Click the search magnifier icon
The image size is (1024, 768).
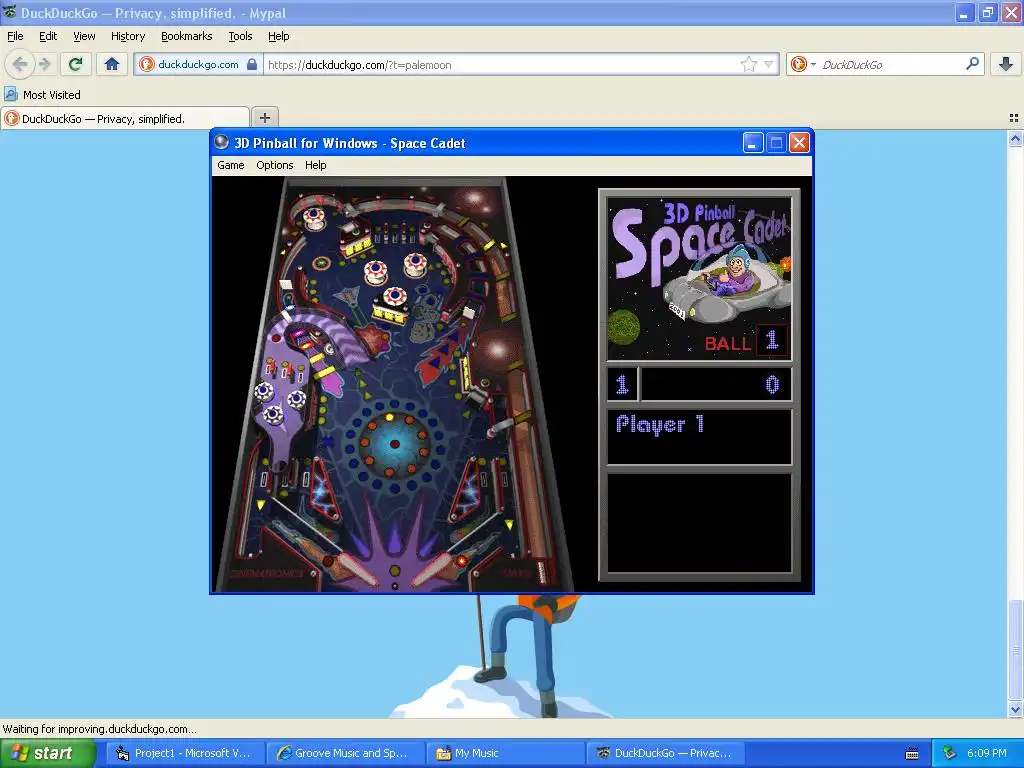pyautogui.click(x=972, y=63)
